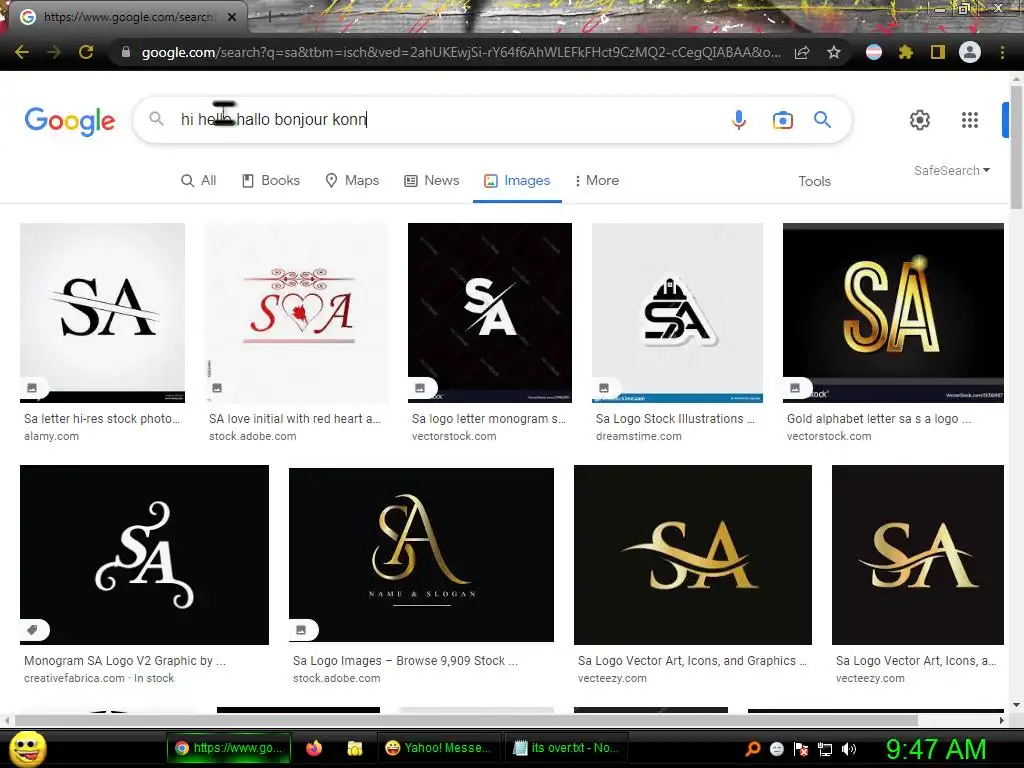Open the extensions puzzle piece icon

coord(906,52)
